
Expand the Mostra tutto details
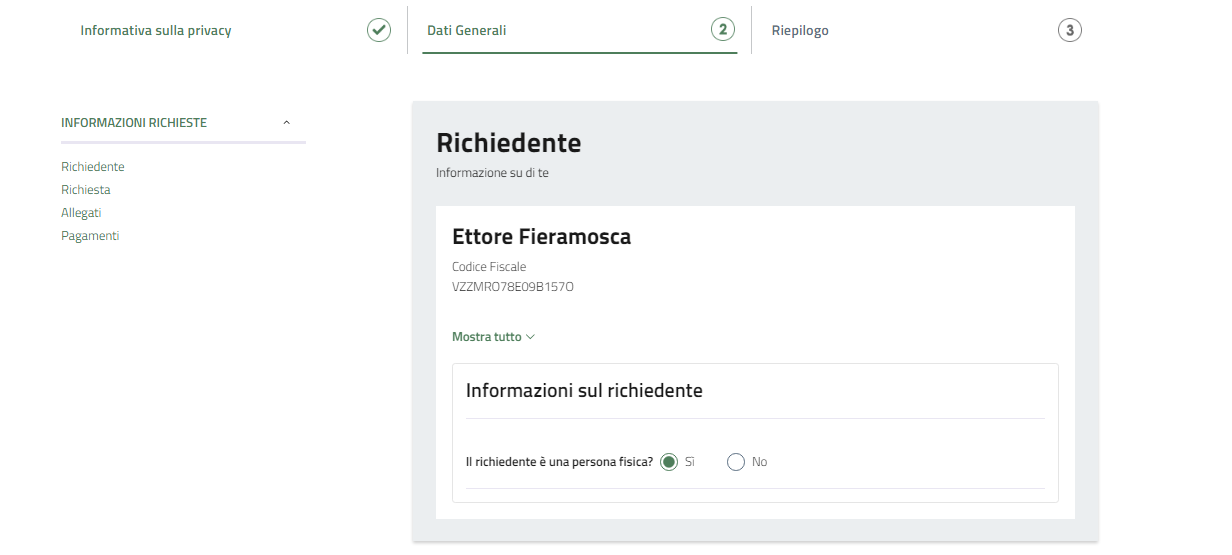[x=493, y=337]
